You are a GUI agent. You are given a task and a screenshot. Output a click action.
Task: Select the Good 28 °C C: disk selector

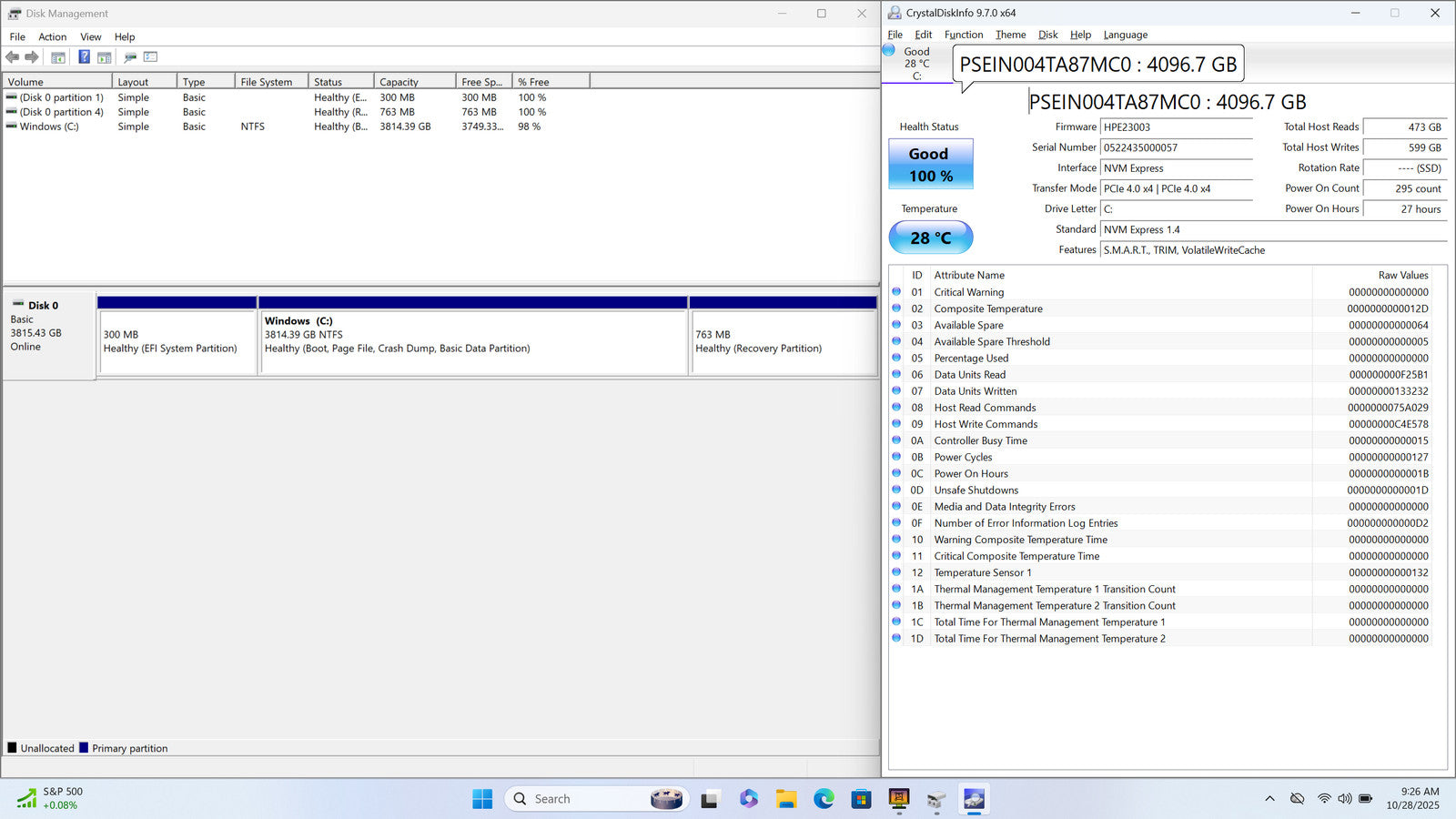point(915,64)
